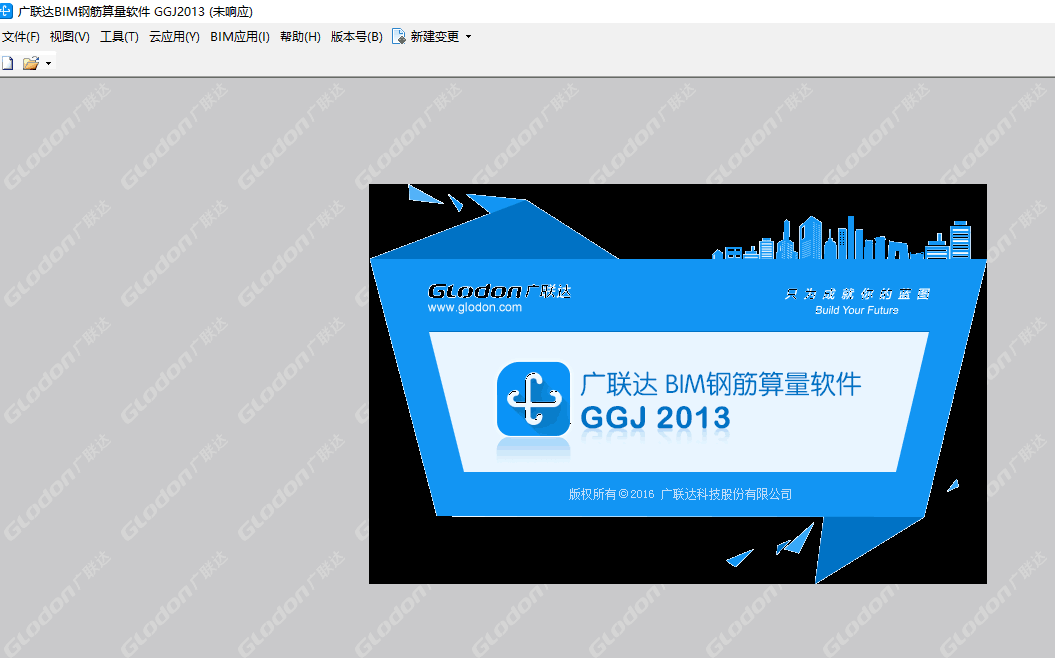Viewport: 1055px width, 658px height.
Task: Open the 文件(F) menu
Action: (21, 37)
